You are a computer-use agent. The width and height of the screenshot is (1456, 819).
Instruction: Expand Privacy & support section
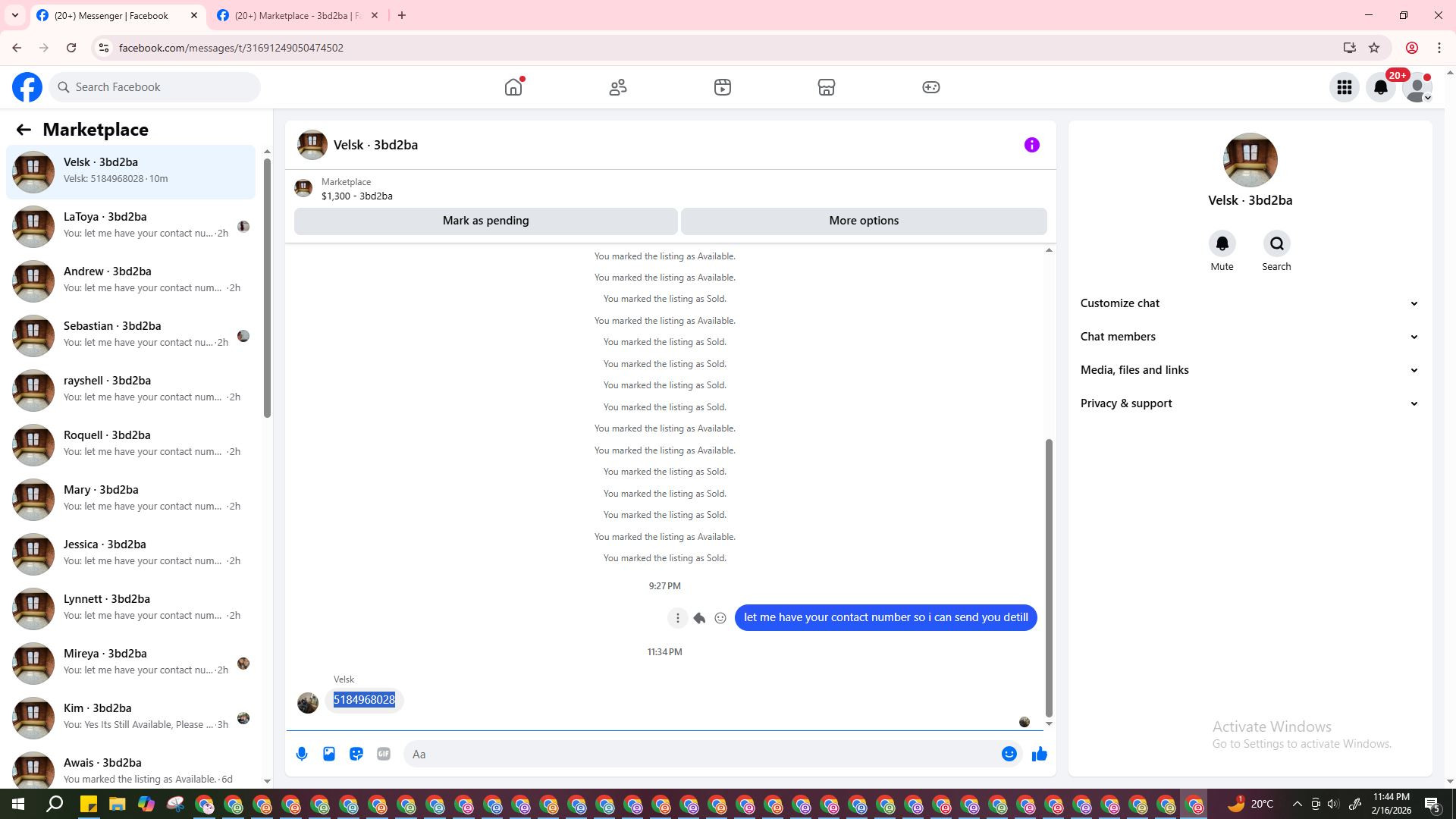[1249, 403]
